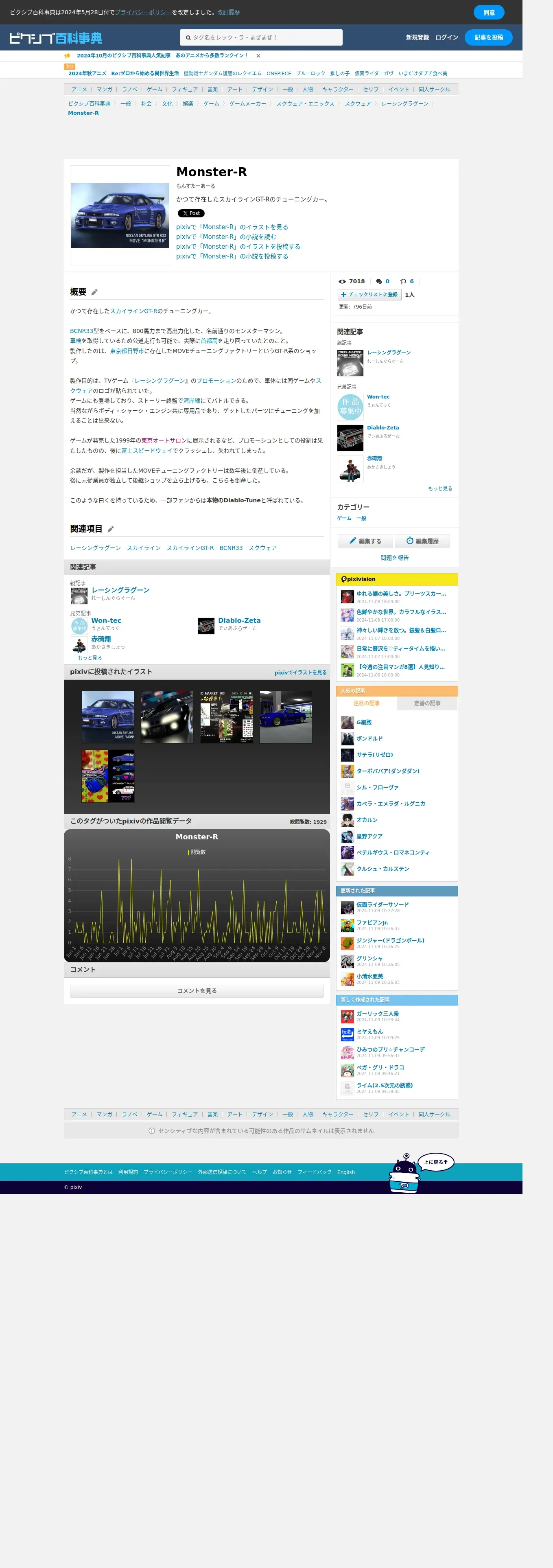Open the Won-tec sidebar thumbnail
The height and width of the screenshot is (1568, 553).
click(x=350, y=407)
